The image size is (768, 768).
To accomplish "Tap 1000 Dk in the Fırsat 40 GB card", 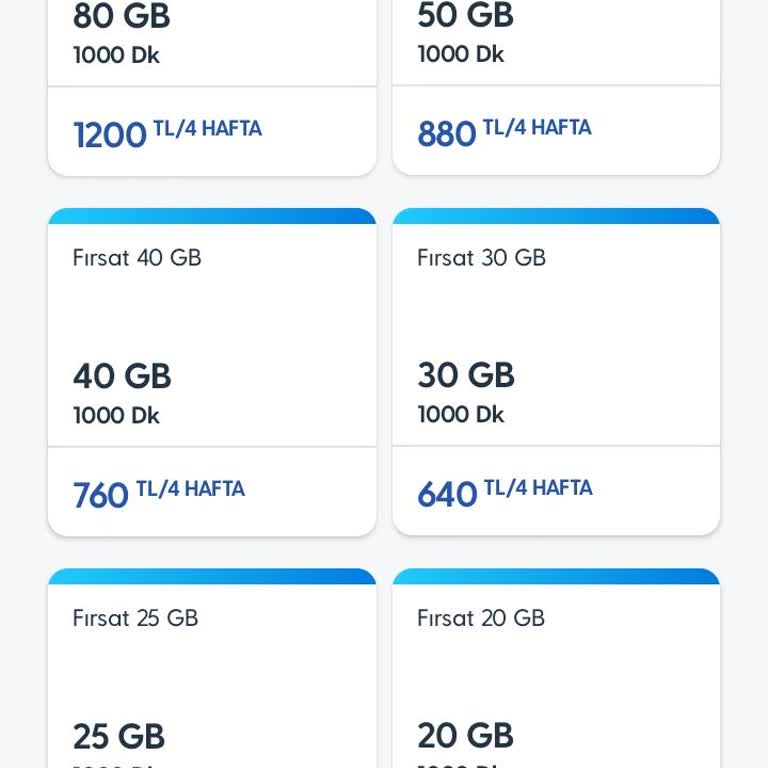I will 116,415.
